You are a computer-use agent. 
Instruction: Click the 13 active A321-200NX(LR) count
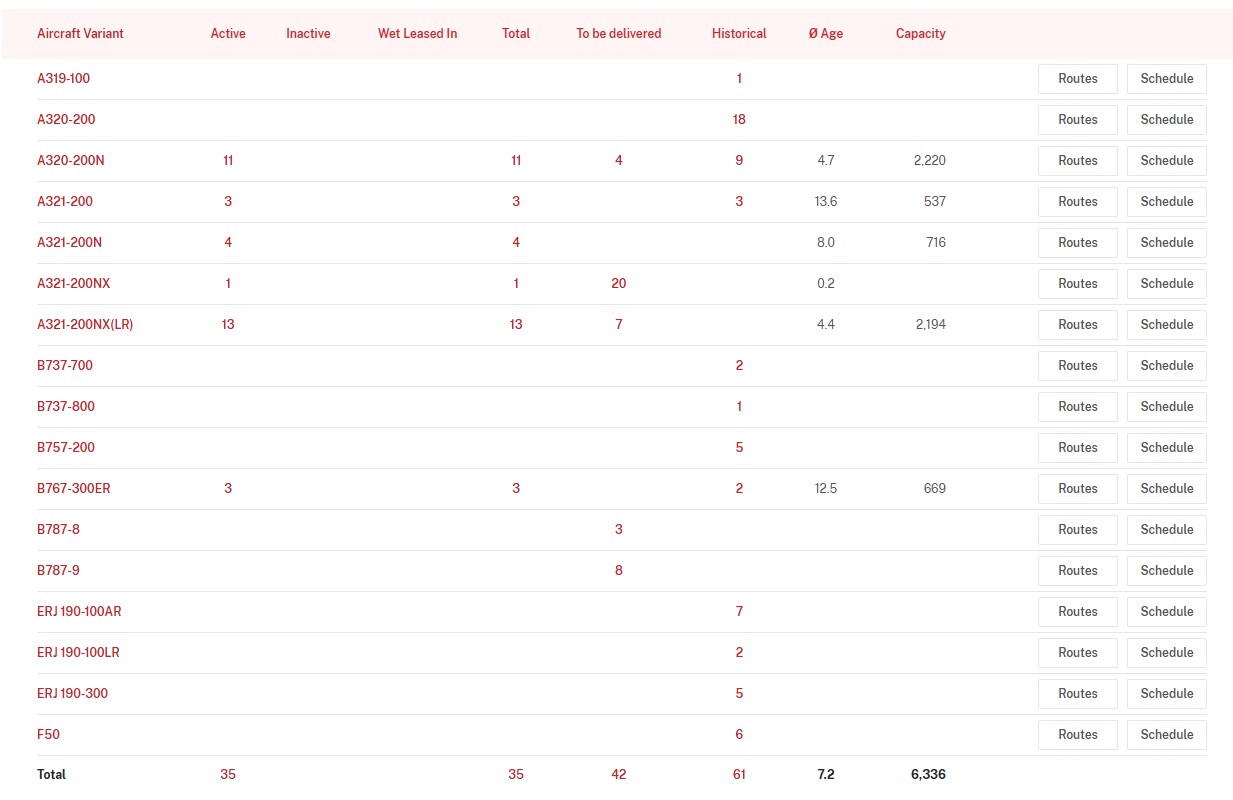coord(228,324)
